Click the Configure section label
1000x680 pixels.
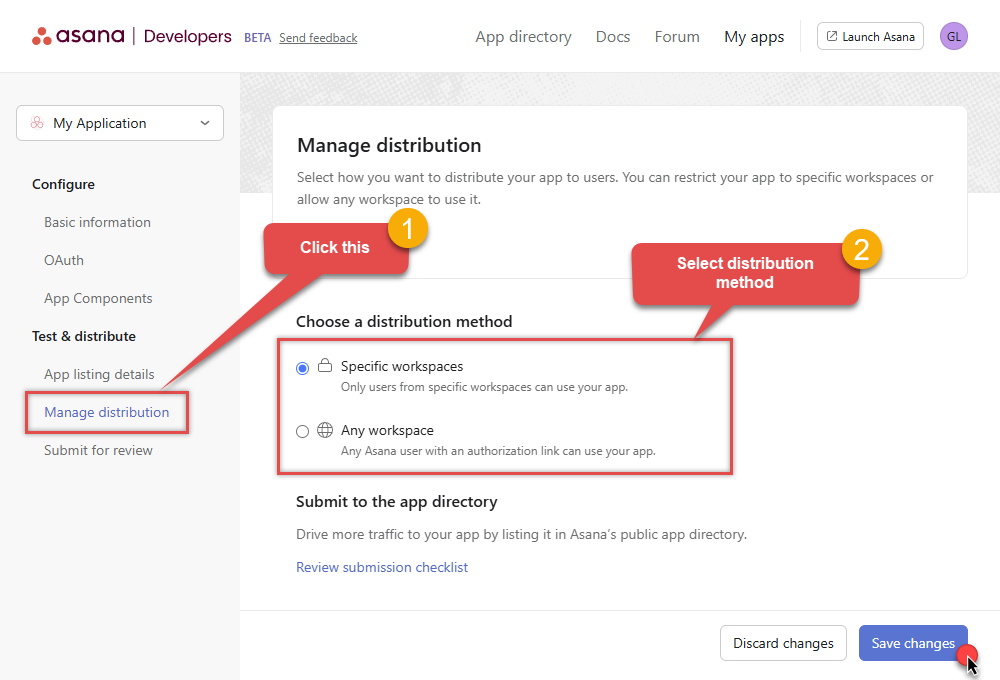63,184
